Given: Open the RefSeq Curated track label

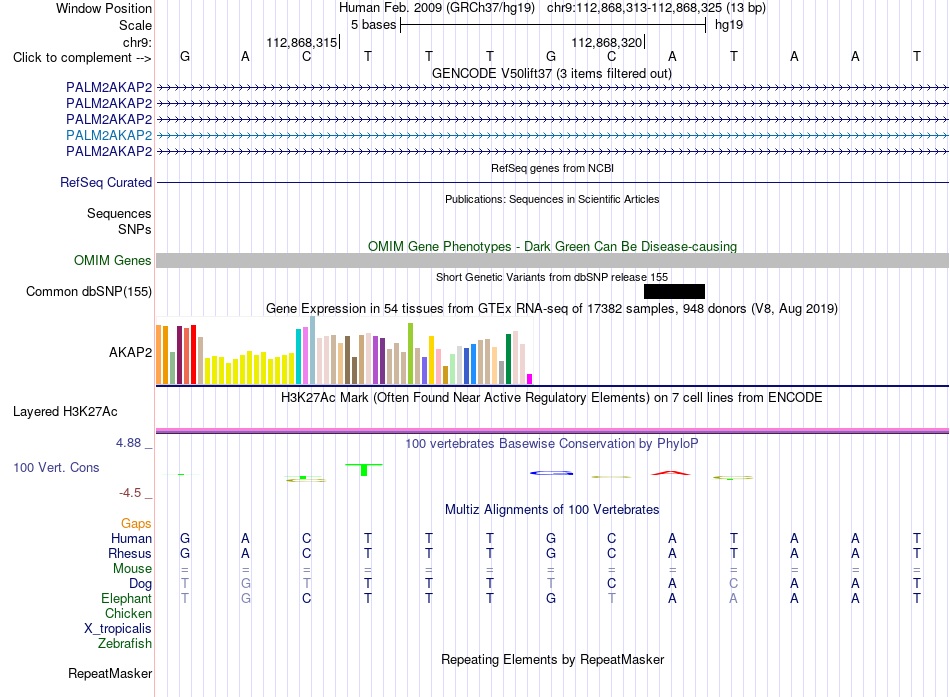Looking at the screenshot, I should (x=106, y=182).
